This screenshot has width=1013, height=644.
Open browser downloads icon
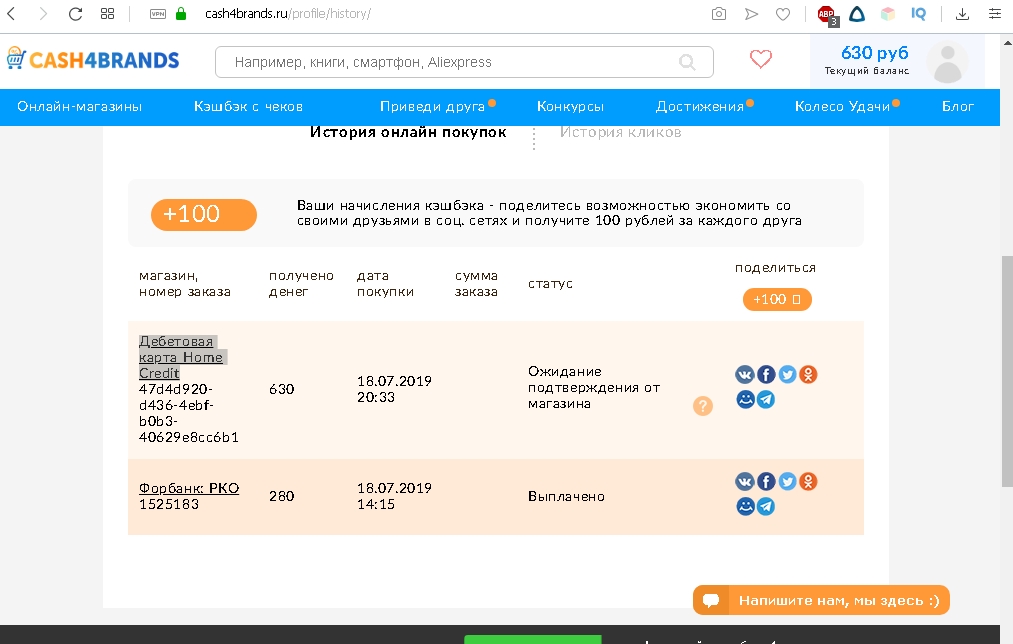point(962,14)
